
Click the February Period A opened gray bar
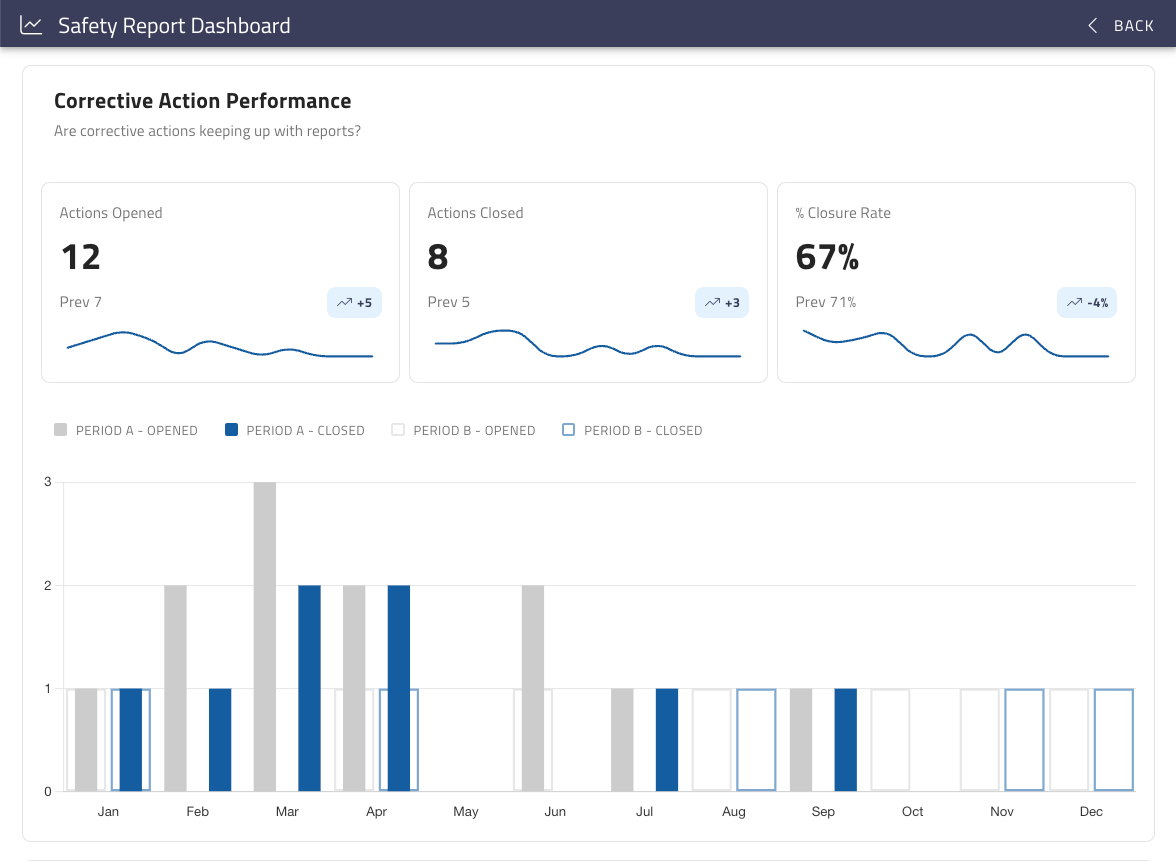[176, 688]
